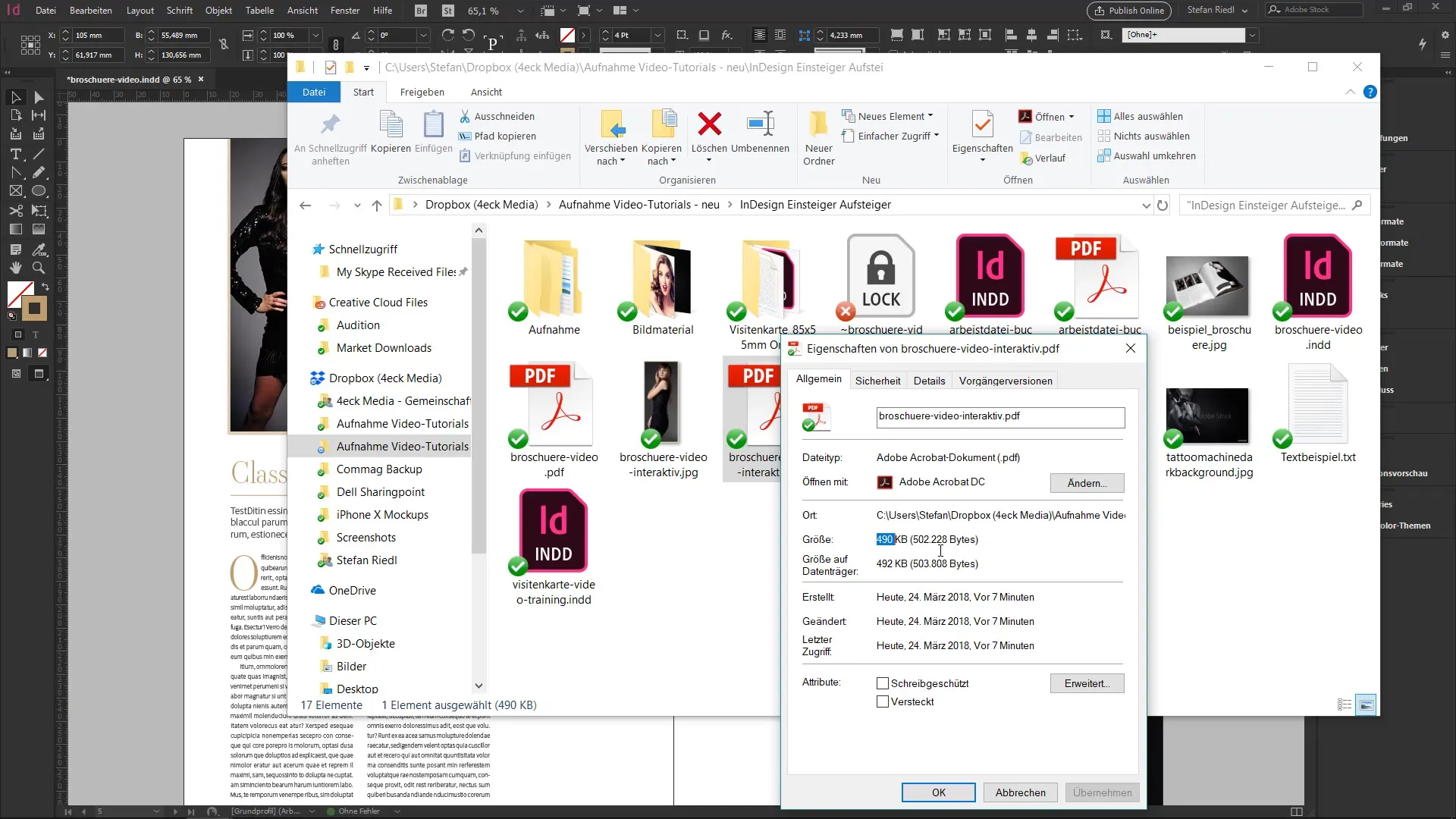The image size is (1456, 819).
Task: Click the Eigenschaften ribbon icon
Action: coord(982,124)
